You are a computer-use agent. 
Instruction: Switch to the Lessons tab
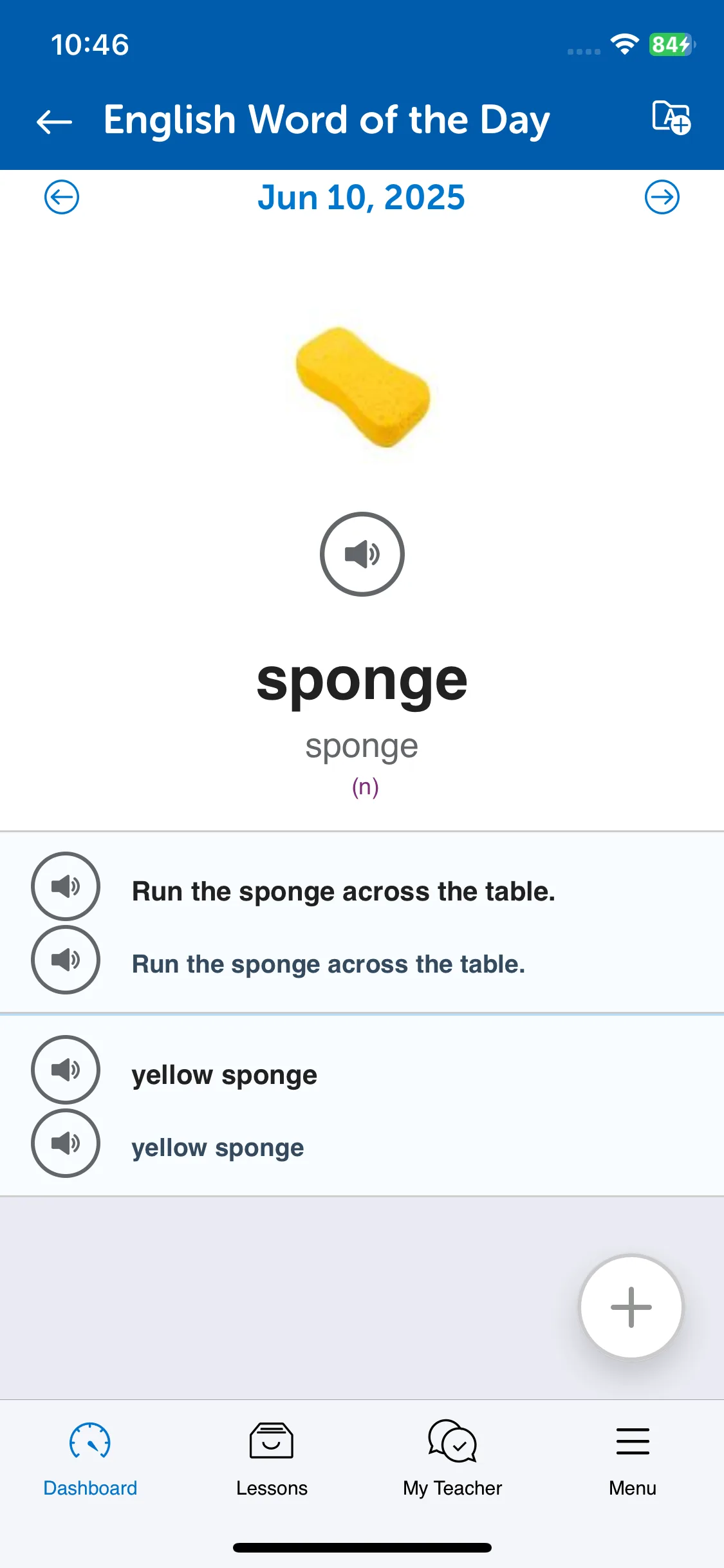click(x=272, y=1460)
